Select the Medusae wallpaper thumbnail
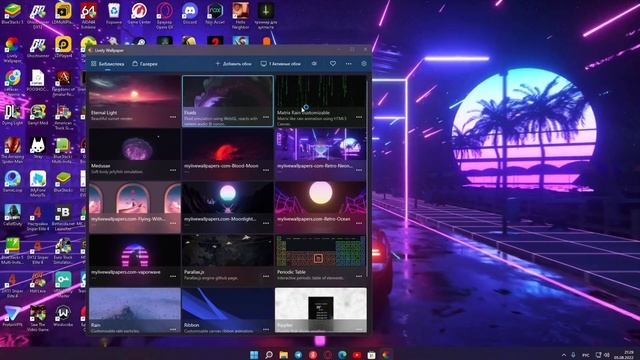 coord(135,154)
